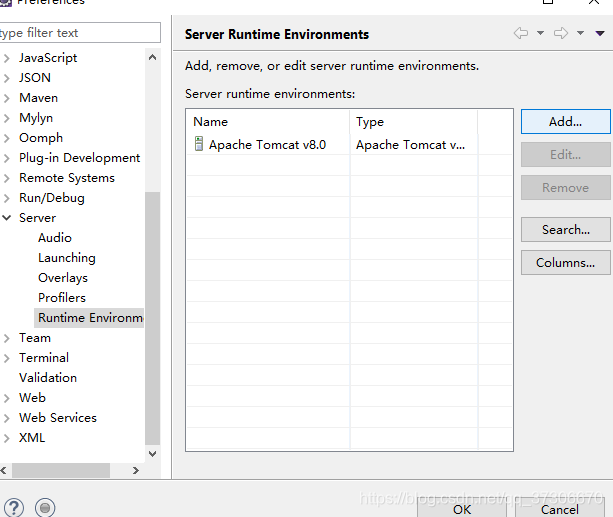Viewport: 613px width, 517px height.
Task: Expand the Terminal tree node
Action: [6, 358]
